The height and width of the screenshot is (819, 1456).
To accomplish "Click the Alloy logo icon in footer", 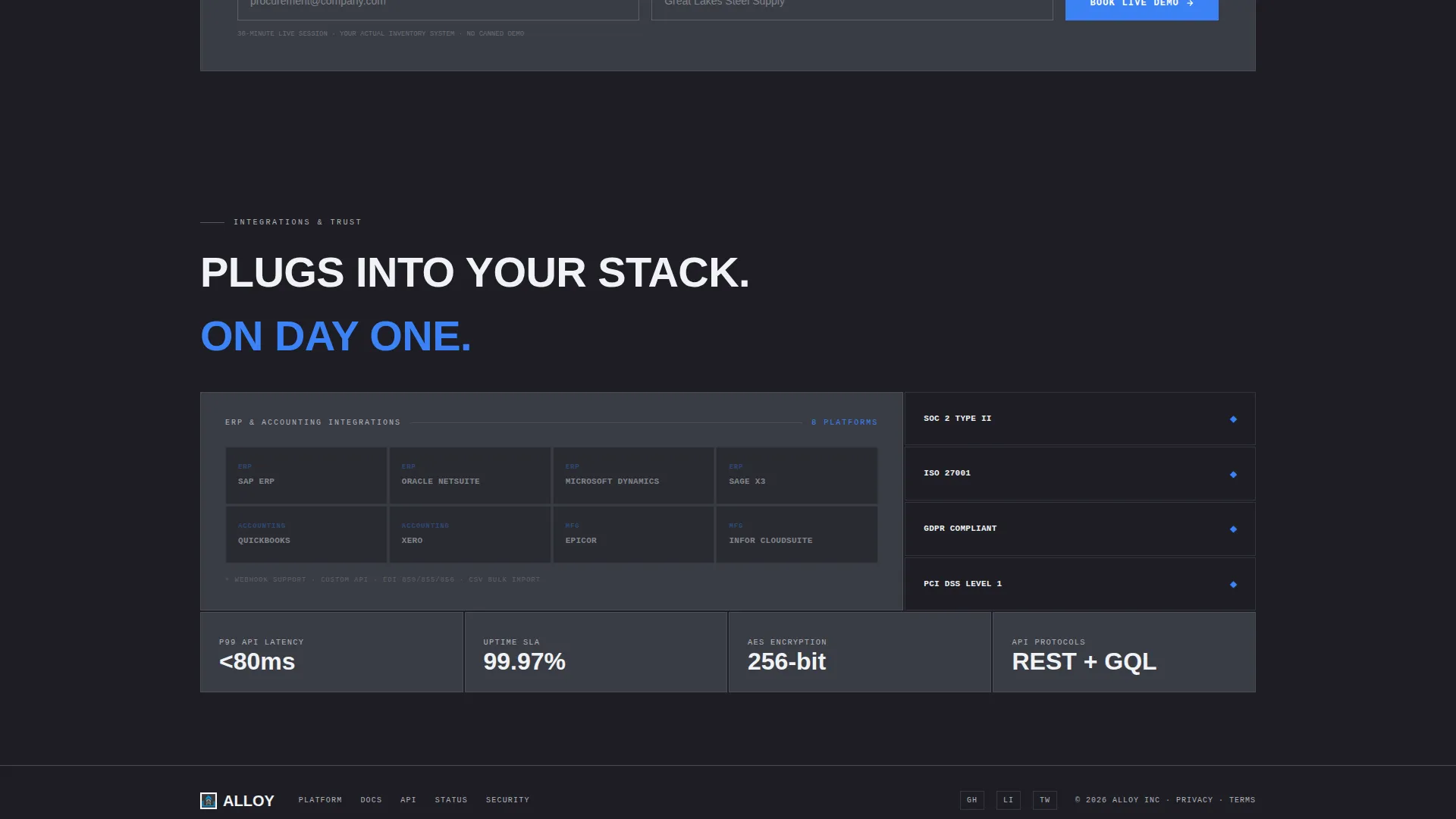I will point(209,801).
